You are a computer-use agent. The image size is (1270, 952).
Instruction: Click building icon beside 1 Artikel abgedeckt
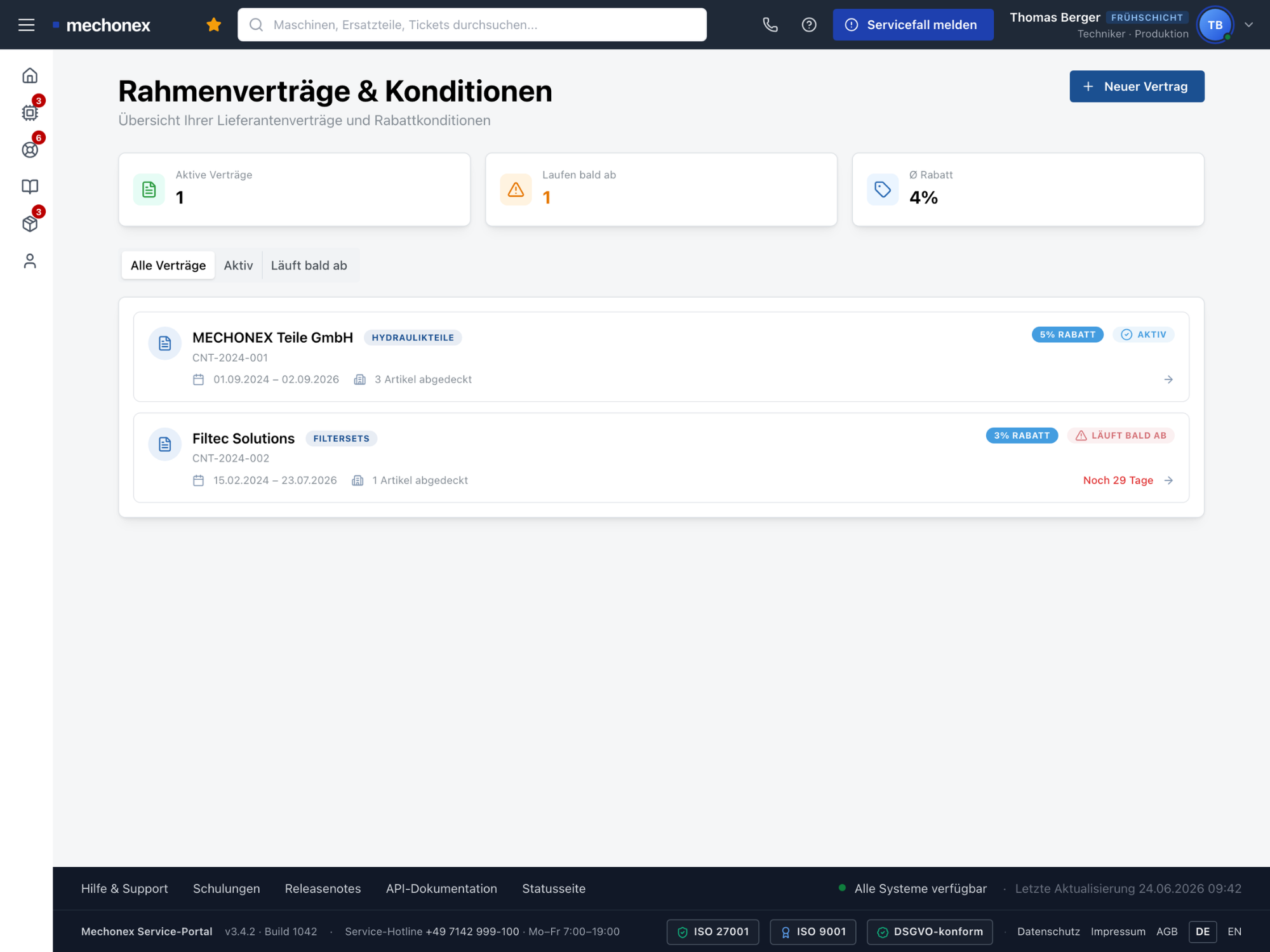358,480
